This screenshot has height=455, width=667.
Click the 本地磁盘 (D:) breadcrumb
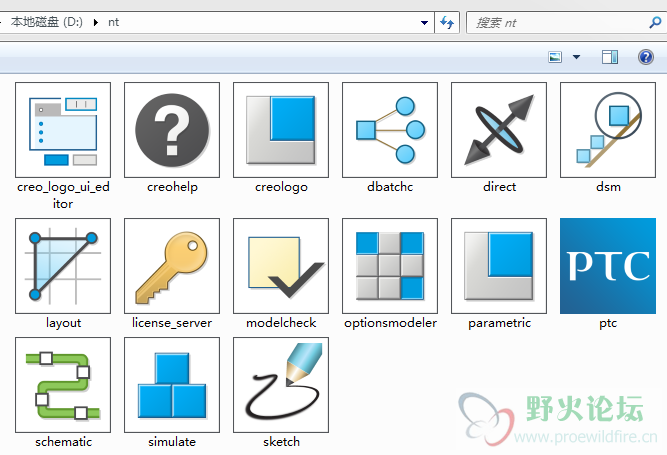coord(47,22)
